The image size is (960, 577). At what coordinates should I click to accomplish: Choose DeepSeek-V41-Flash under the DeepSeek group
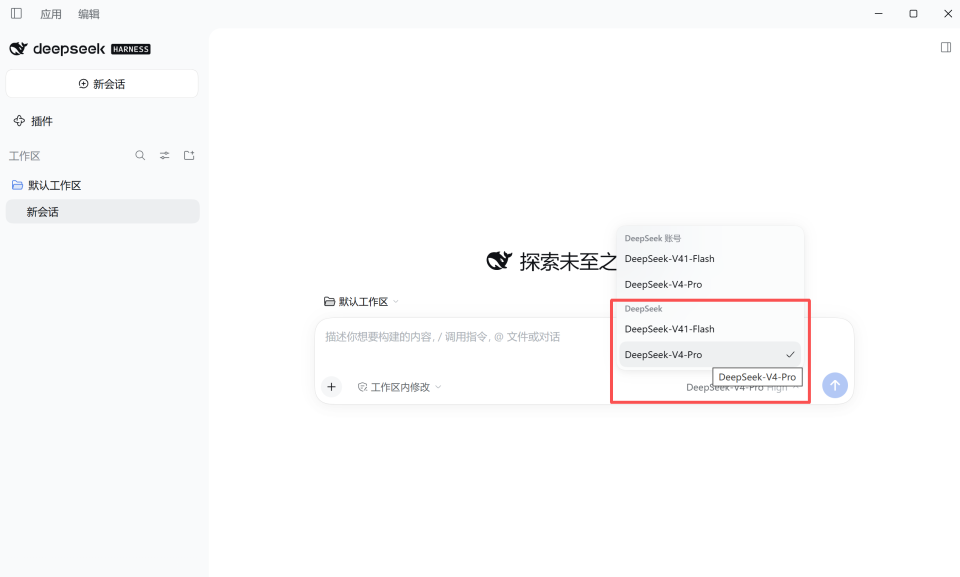pos(710,329)
